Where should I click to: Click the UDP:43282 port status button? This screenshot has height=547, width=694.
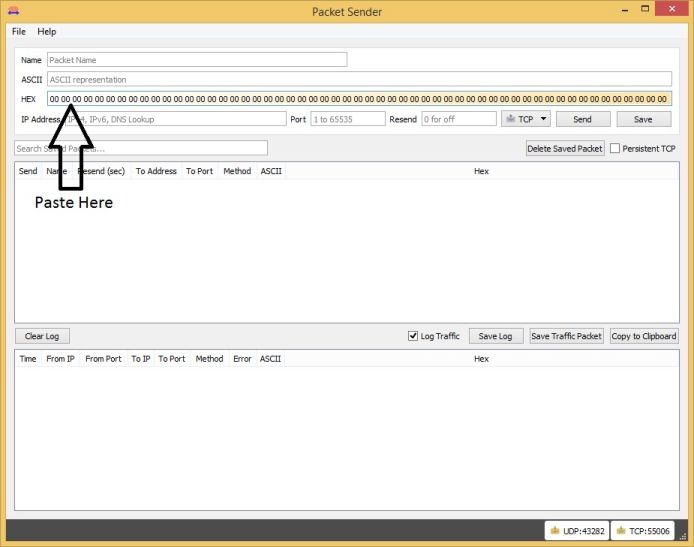575,530
